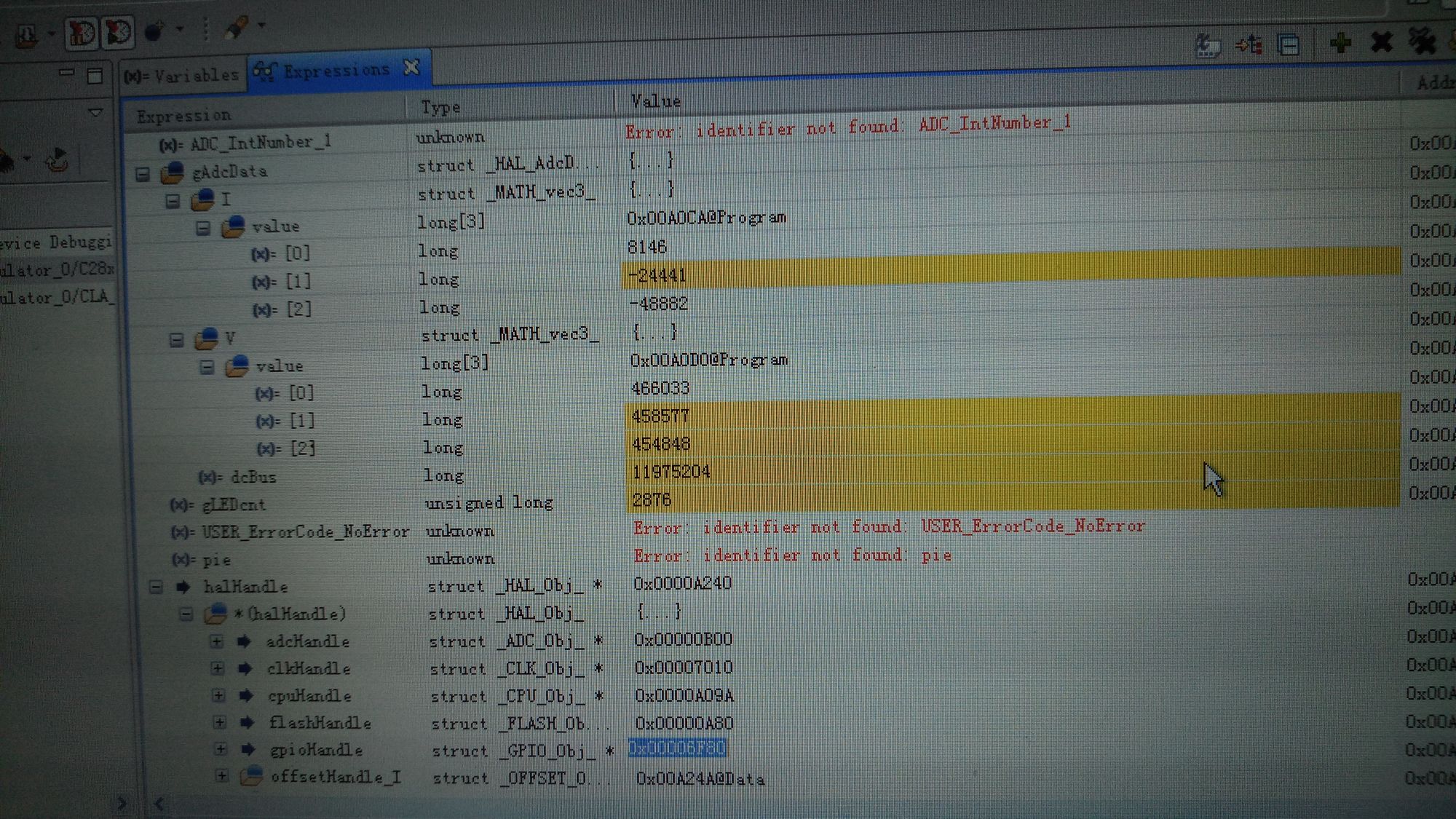Expand the adcHandle pointer node
The height and width of the screenshot is (819, 1456).
[217, 641]
